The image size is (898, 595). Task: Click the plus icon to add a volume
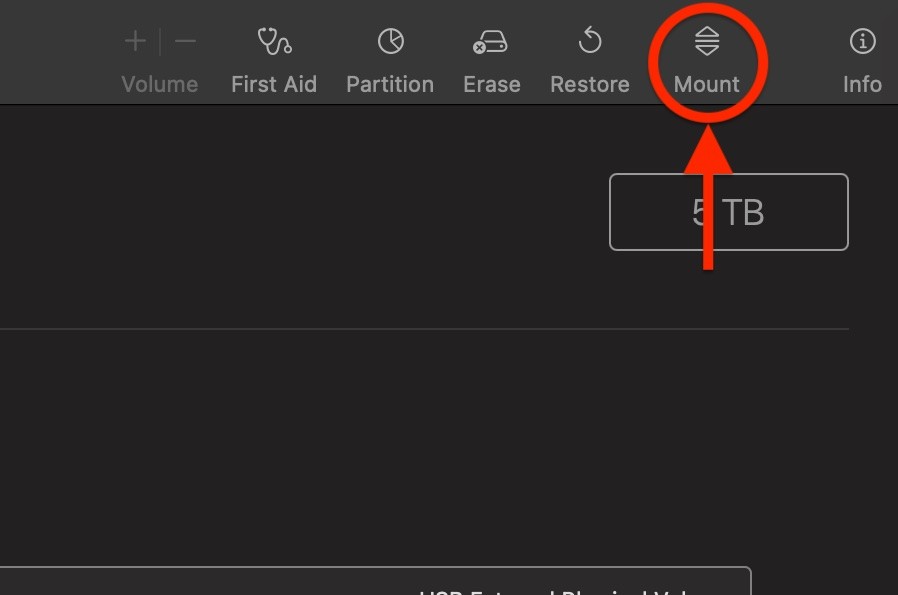point(135,41)
